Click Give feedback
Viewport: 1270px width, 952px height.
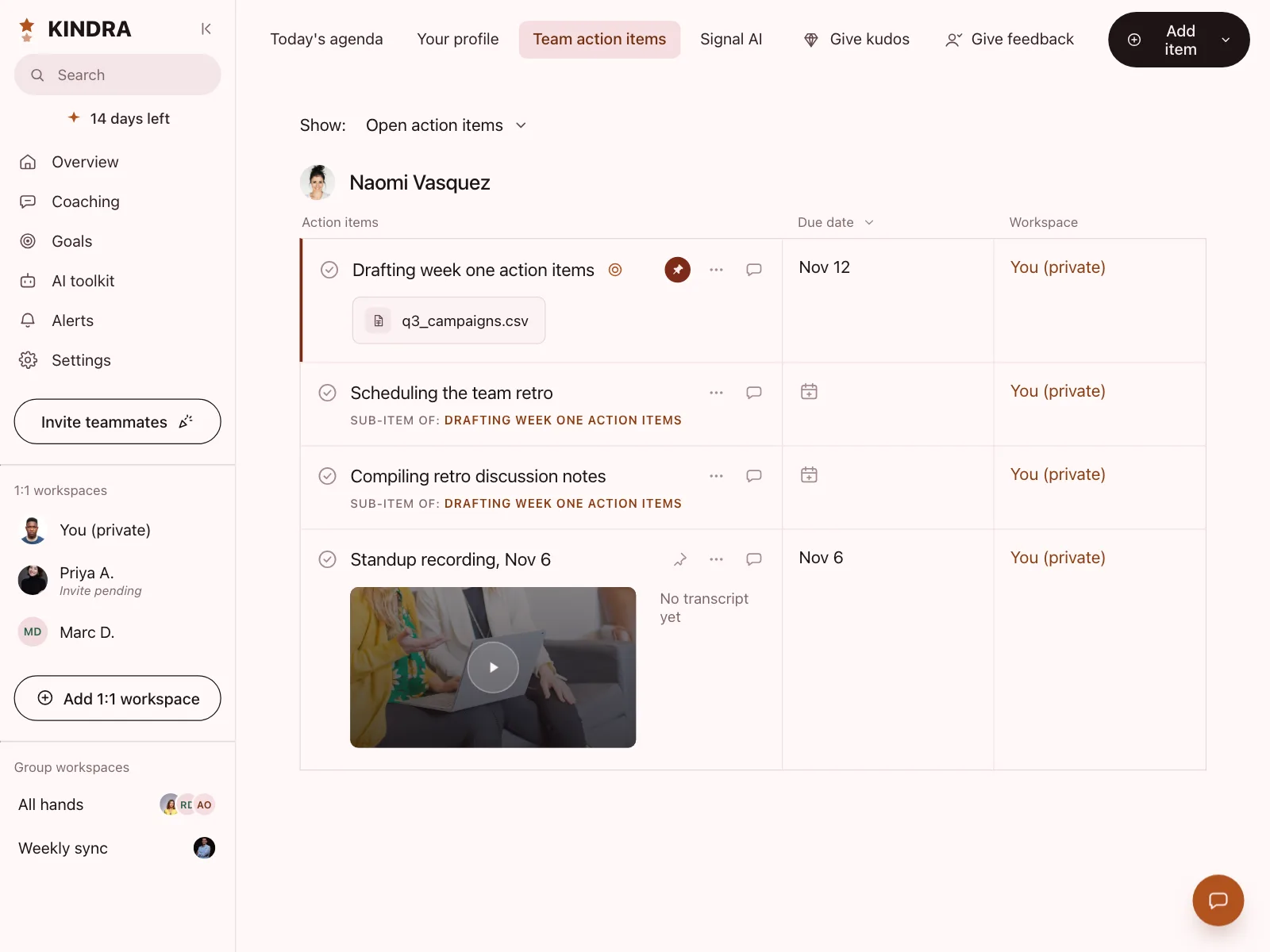click(1010, 39)
